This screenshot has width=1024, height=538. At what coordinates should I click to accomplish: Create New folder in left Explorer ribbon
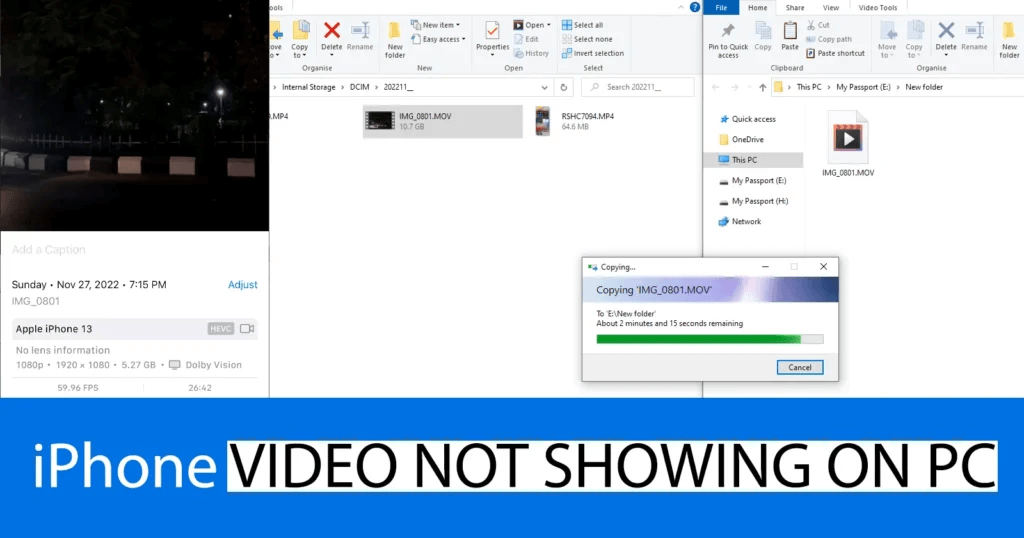click(394, 40)
